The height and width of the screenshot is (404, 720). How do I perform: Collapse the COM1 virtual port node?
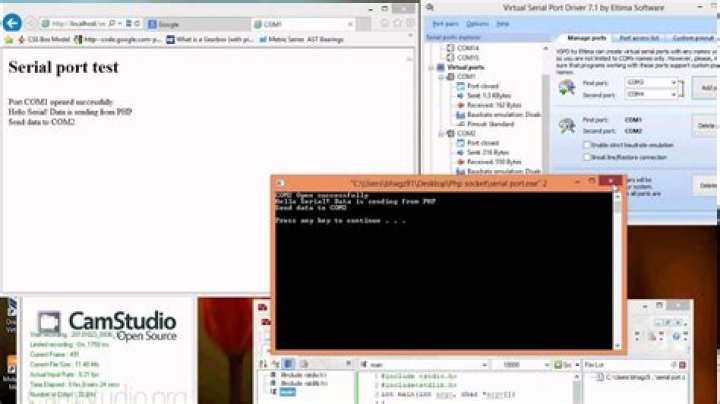441,77
